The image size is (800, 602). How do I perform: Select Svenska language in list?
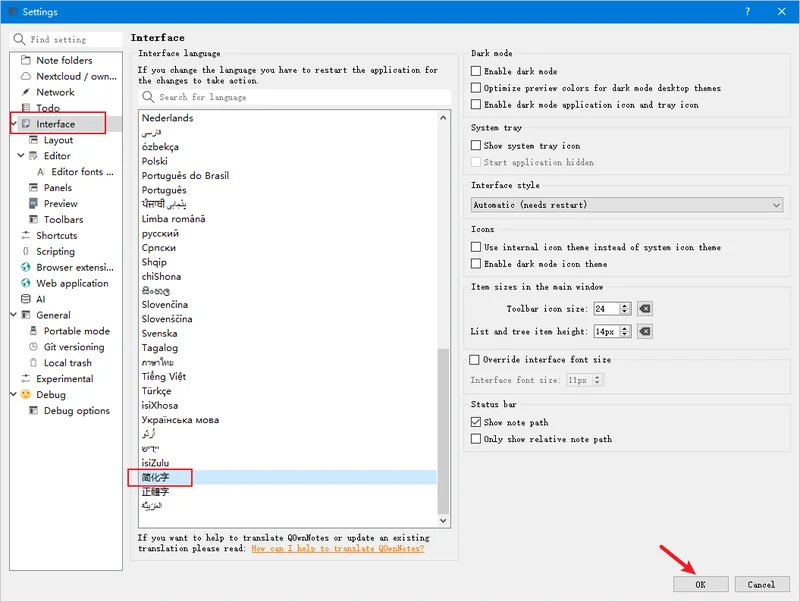point(287,333)
